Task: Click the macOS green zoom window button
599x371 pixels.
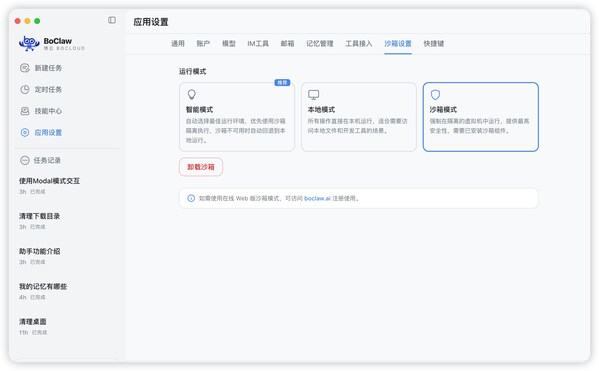Action: point(37,21)
